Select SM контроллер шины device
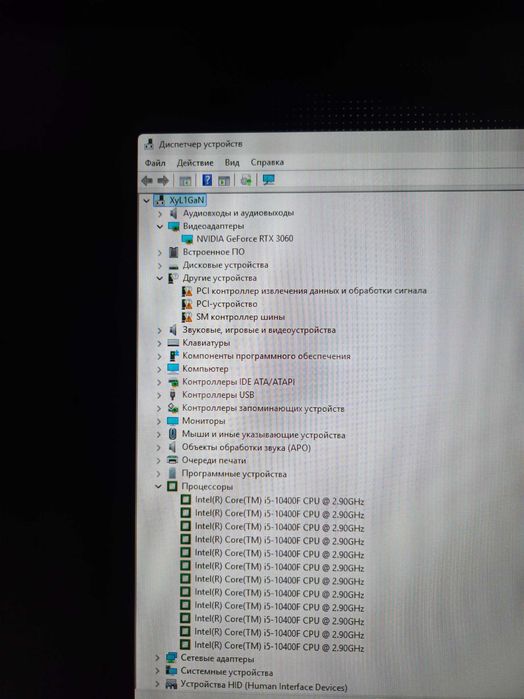This screenshot has height=699, width=524. (x=240, y=317)
